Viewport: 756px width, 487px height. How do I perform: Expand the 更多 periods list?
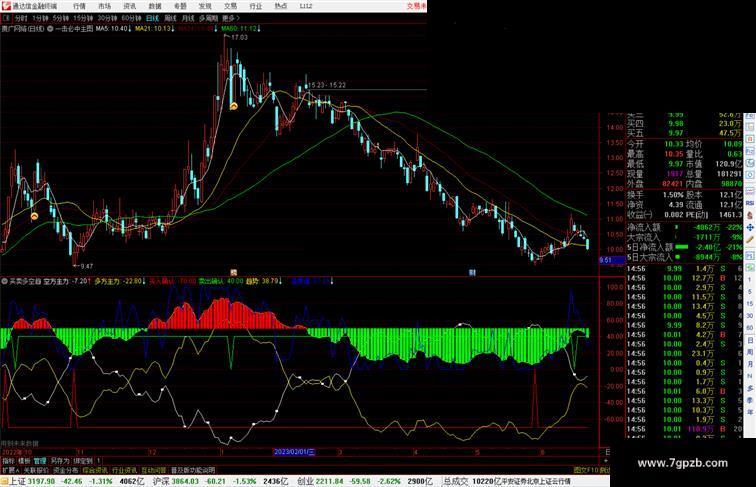pyautogui.click(x=231, y=18)
